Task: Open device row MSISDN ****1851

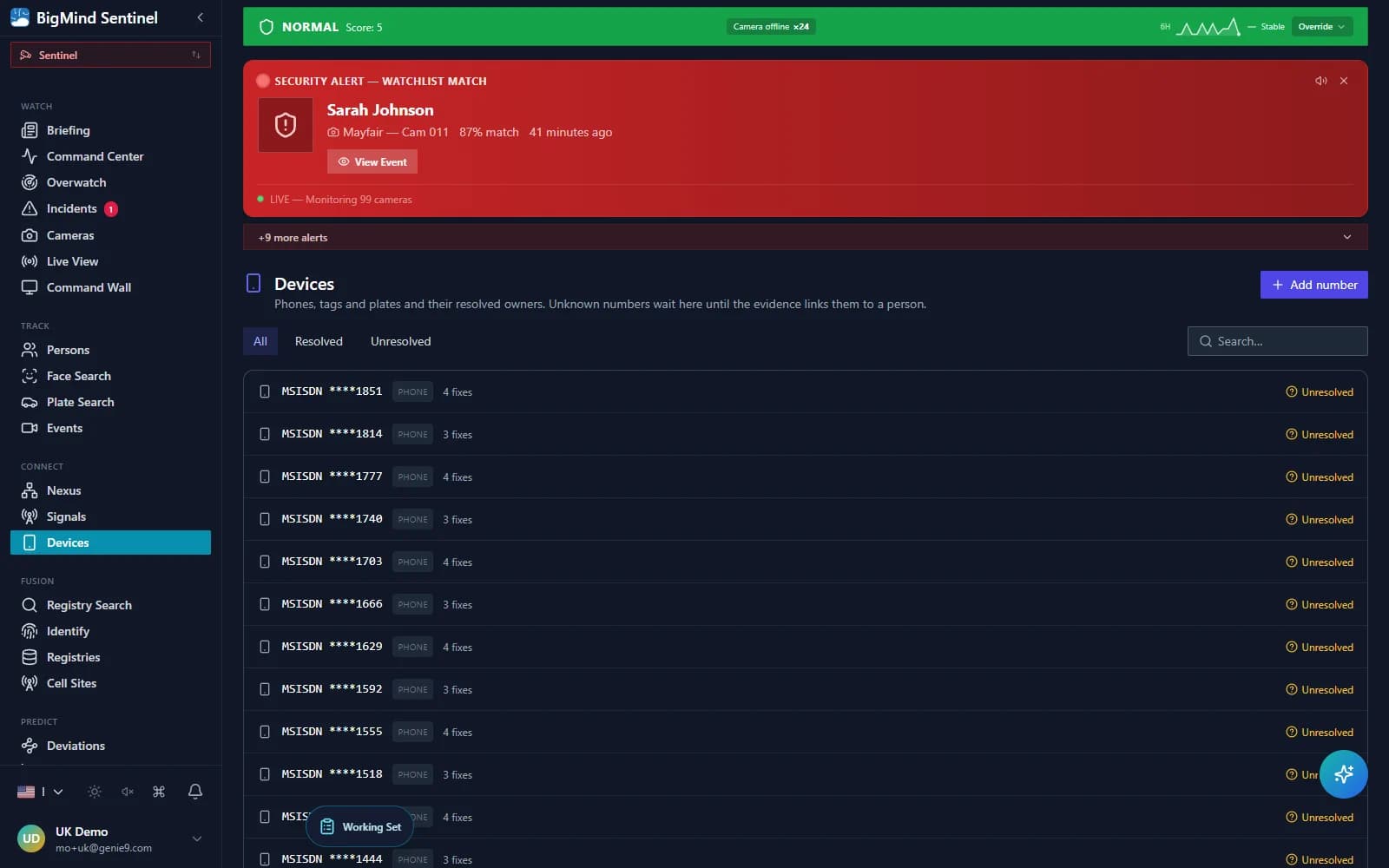Action: click(x=805, y=391)
